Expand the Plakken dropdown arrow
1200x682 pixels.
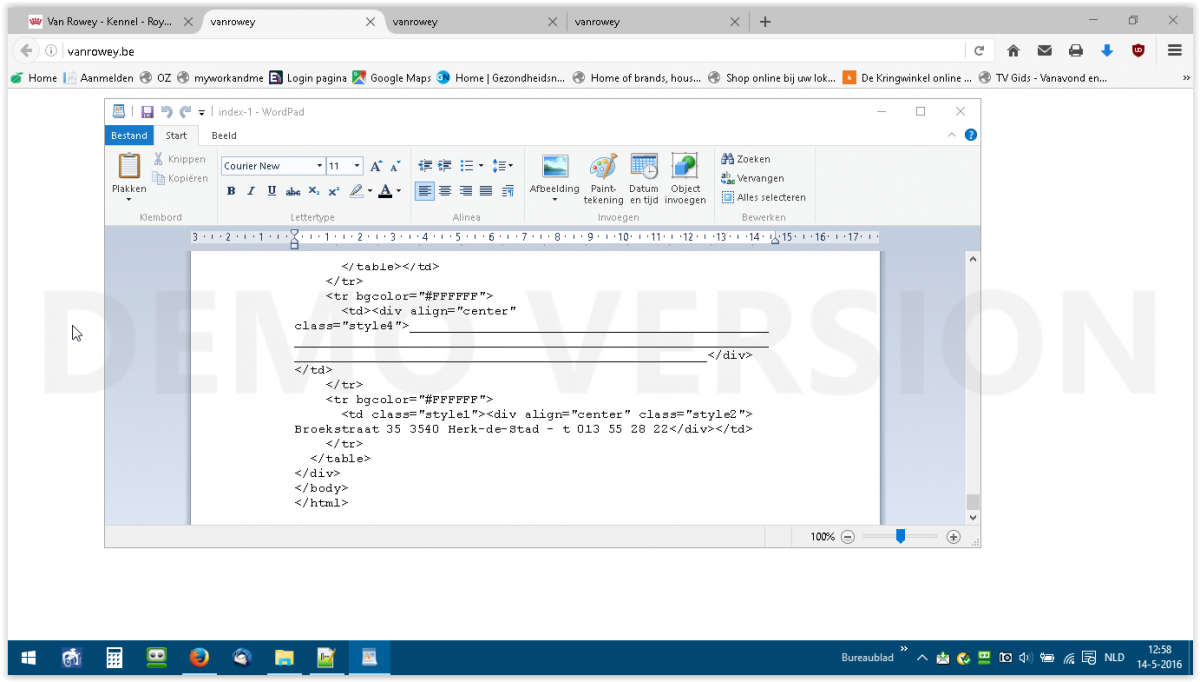[129, 199]
